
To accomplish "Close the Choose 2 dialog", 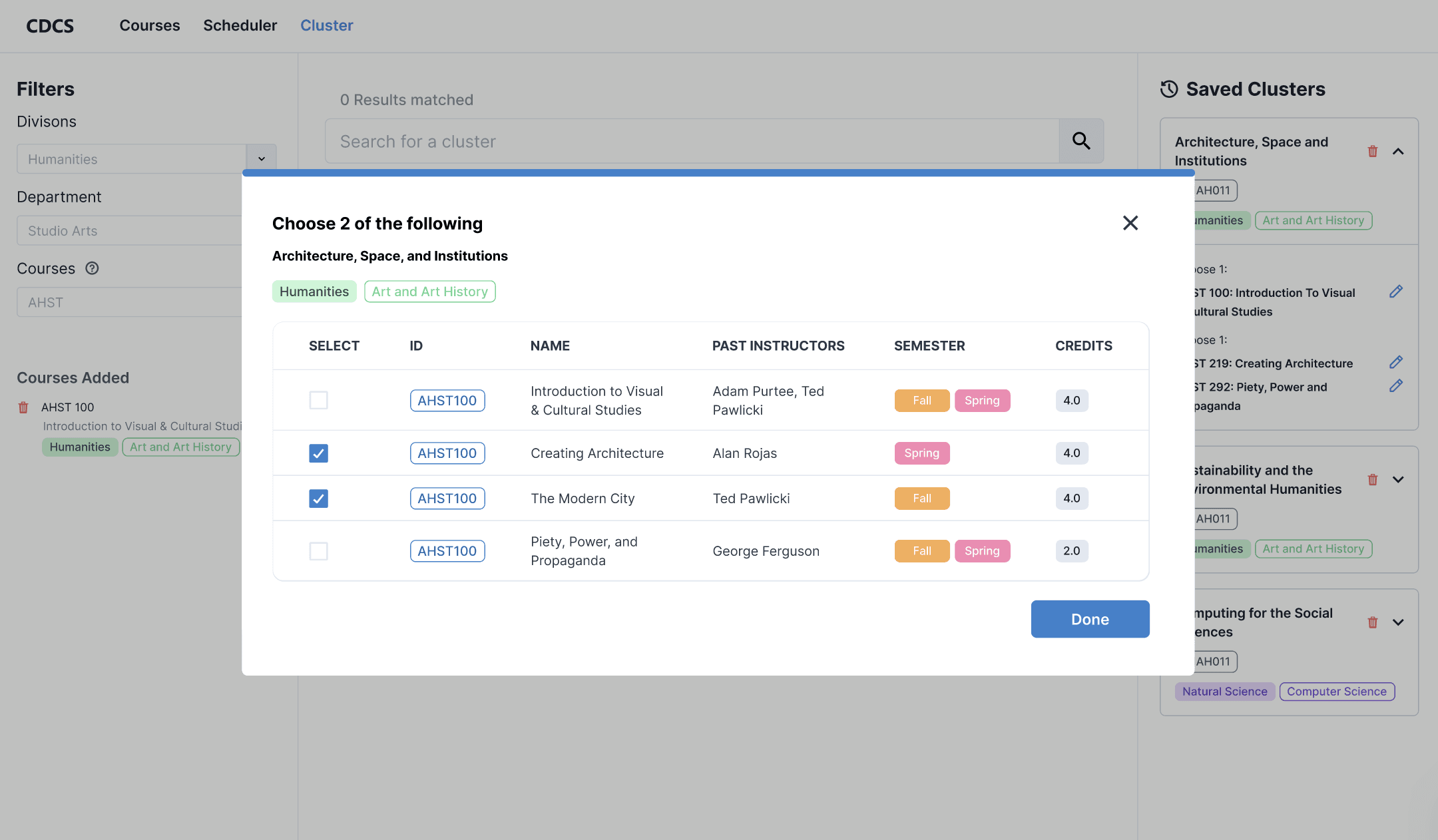I will pos(1130,223).
